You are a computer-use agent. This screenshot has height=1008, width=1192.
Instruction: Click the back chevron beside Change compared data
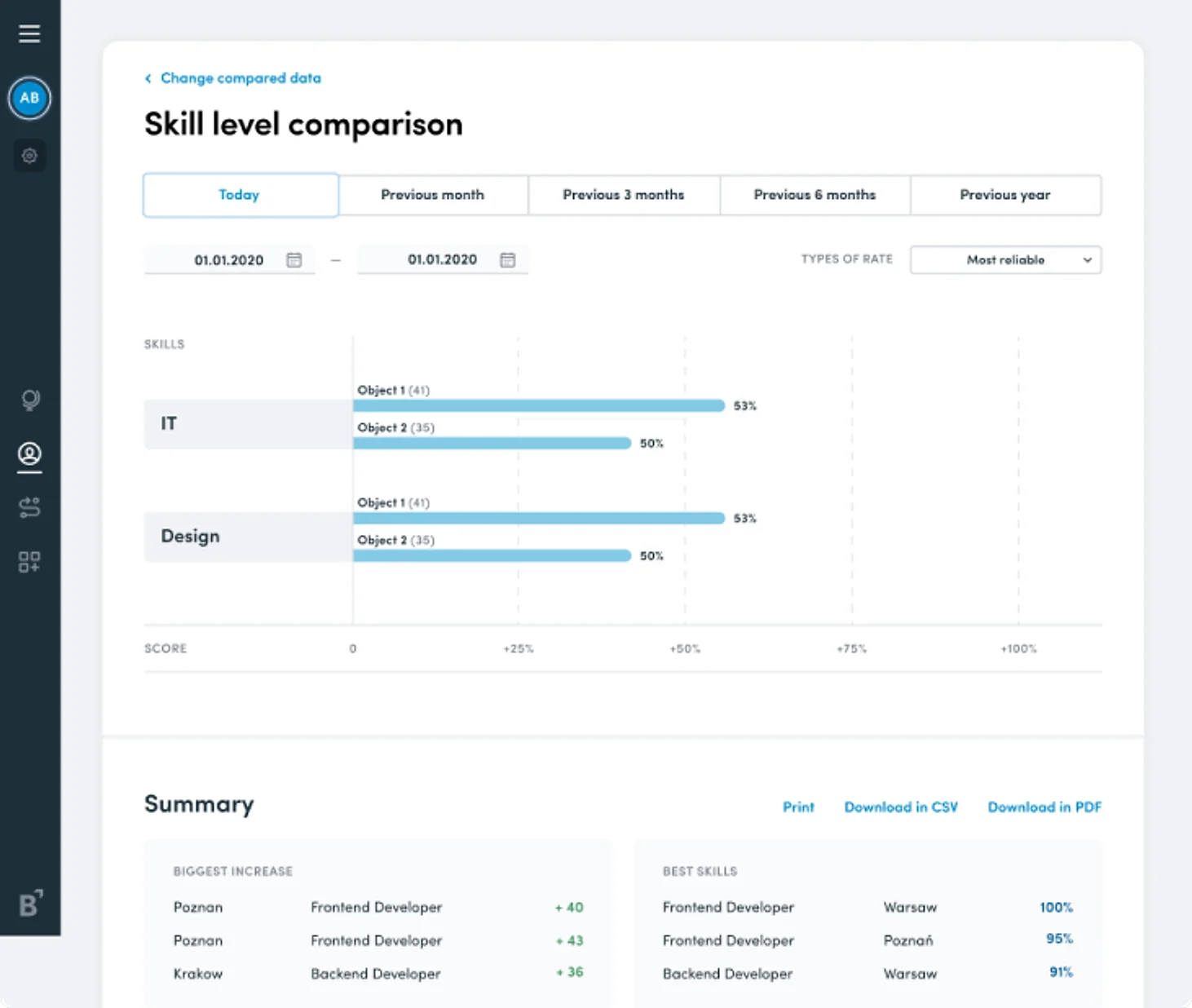148,78
